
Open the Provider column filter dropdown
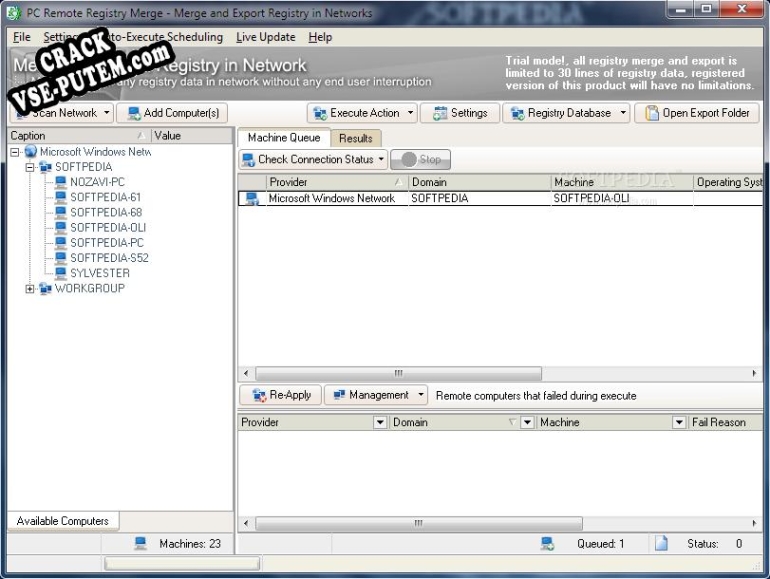380,422
